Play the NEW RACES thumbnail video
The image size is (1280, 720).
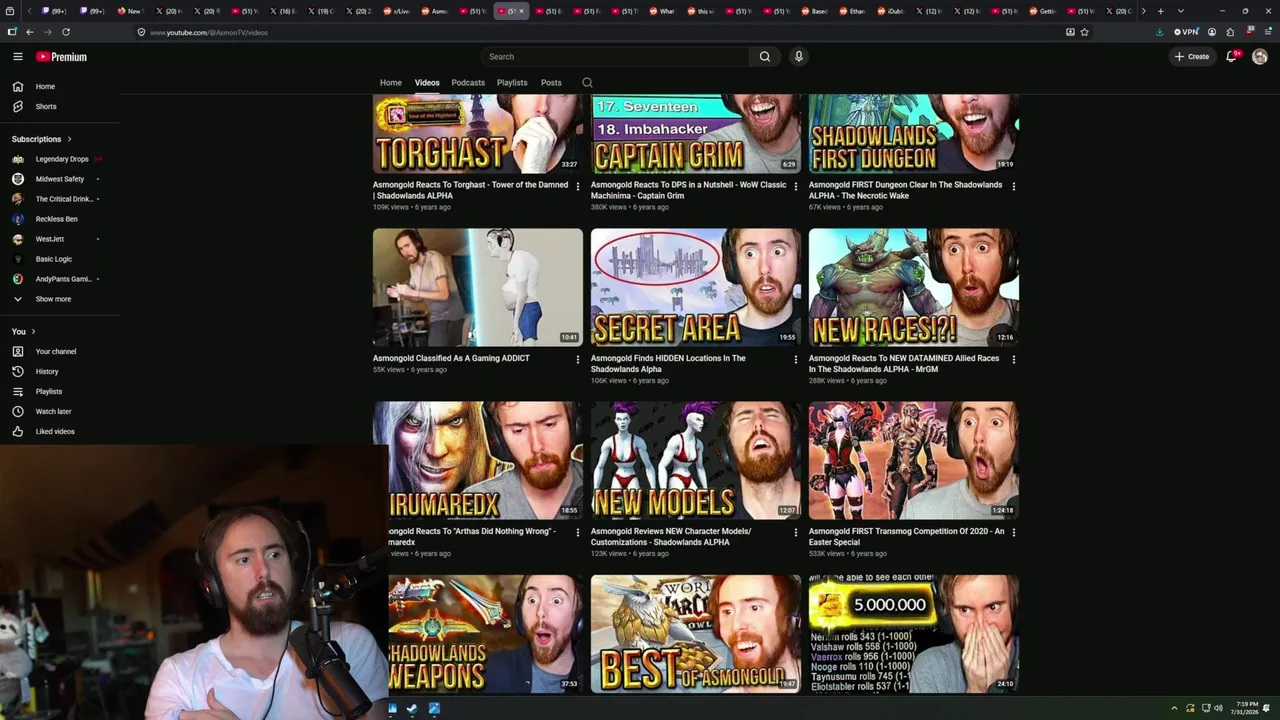pos(914,287)
